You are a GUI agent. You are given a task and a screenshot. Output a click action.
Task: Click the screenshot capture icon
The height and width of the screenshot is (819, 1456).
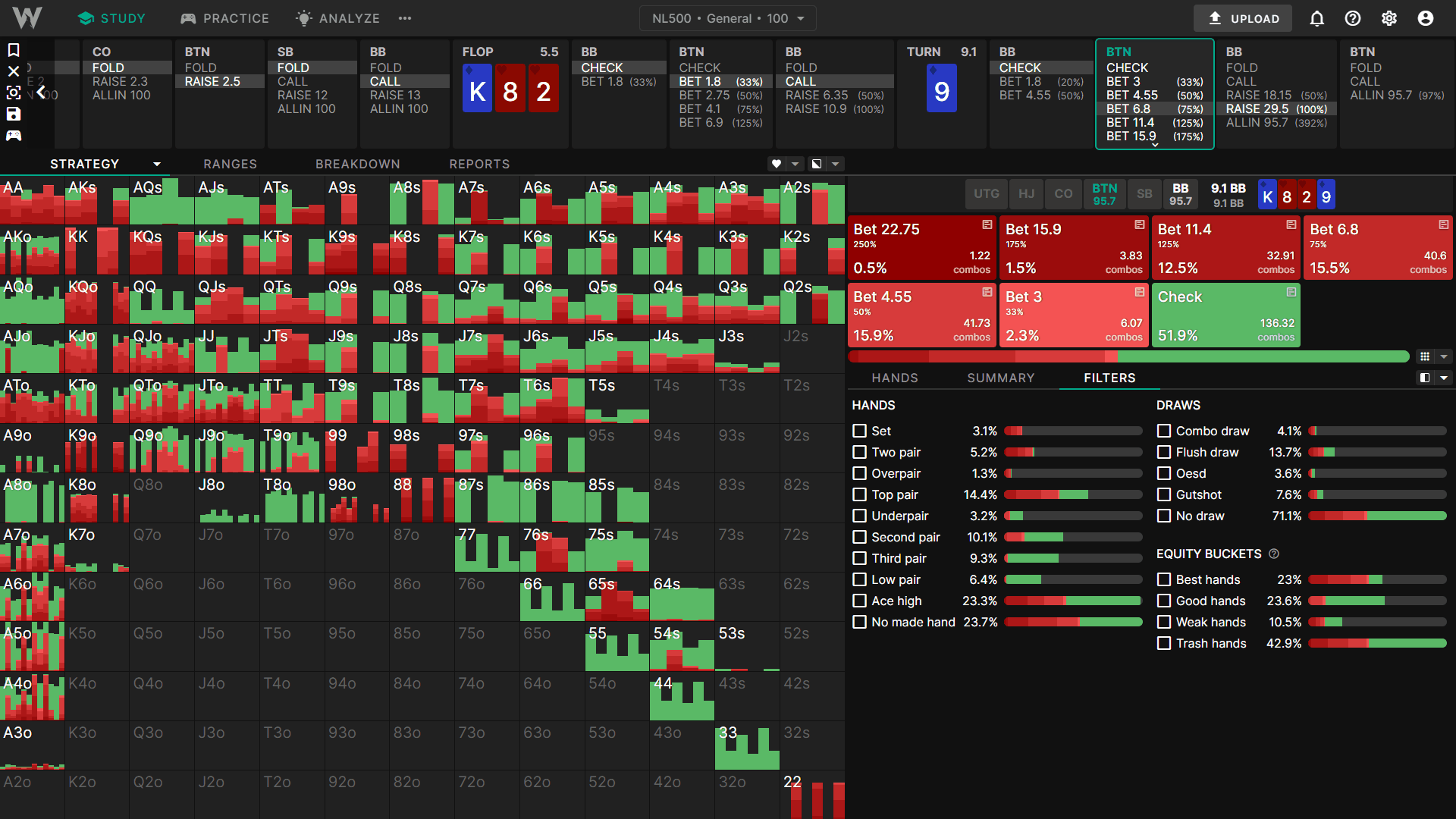click(14, 93)
